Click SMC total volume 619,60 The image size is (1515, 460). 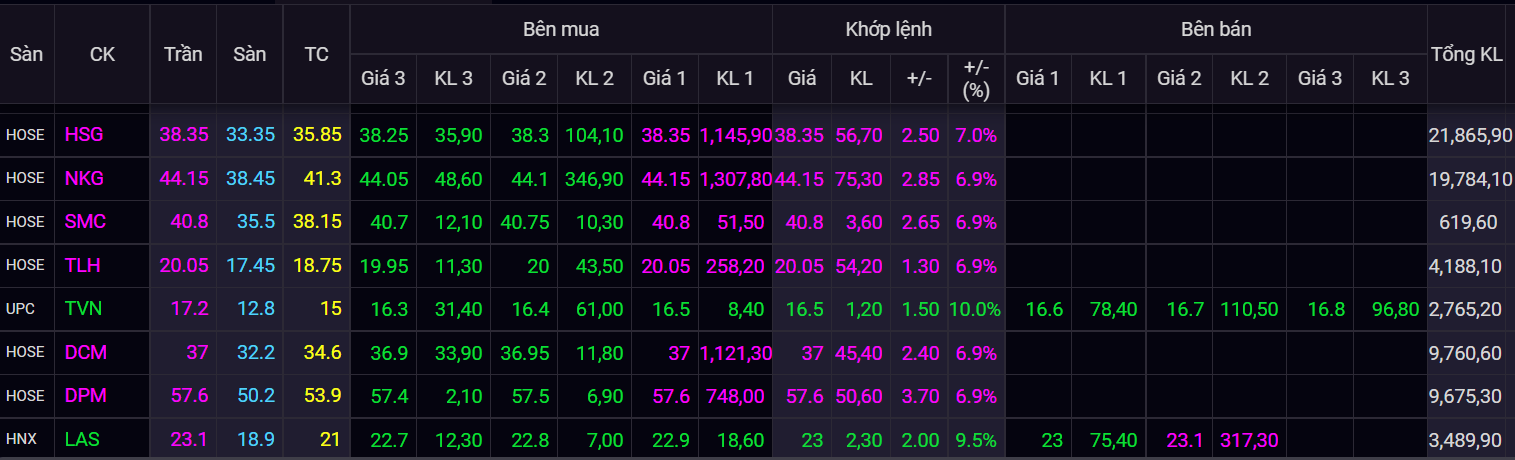[x=1469, y=221]
